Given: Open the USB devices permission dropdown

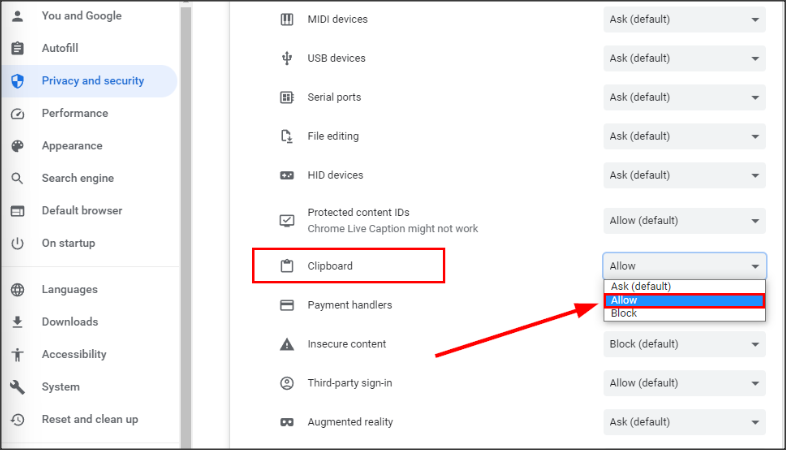Looking at the screenshot, I should 684,58.
